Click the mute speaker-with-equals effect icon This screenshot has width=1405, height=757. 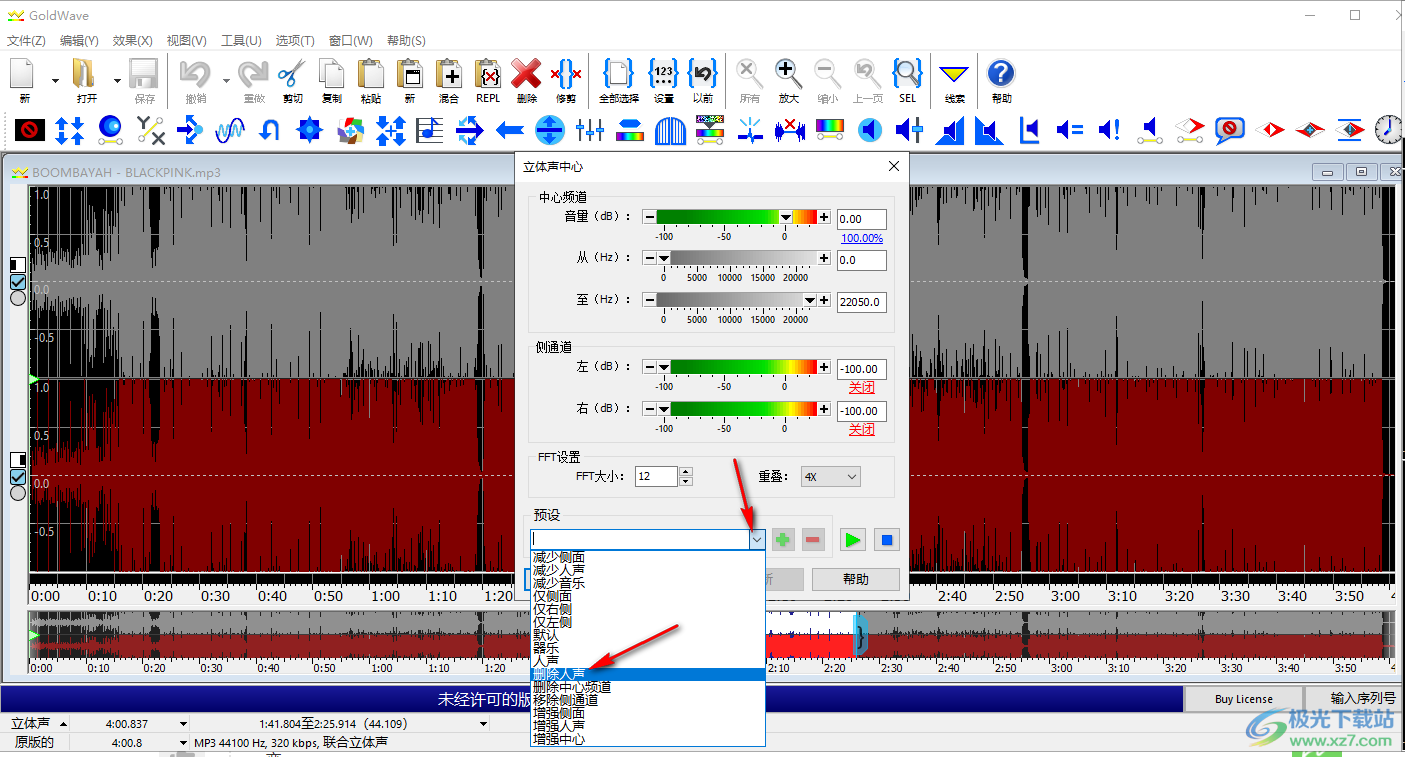[1070, 130]
